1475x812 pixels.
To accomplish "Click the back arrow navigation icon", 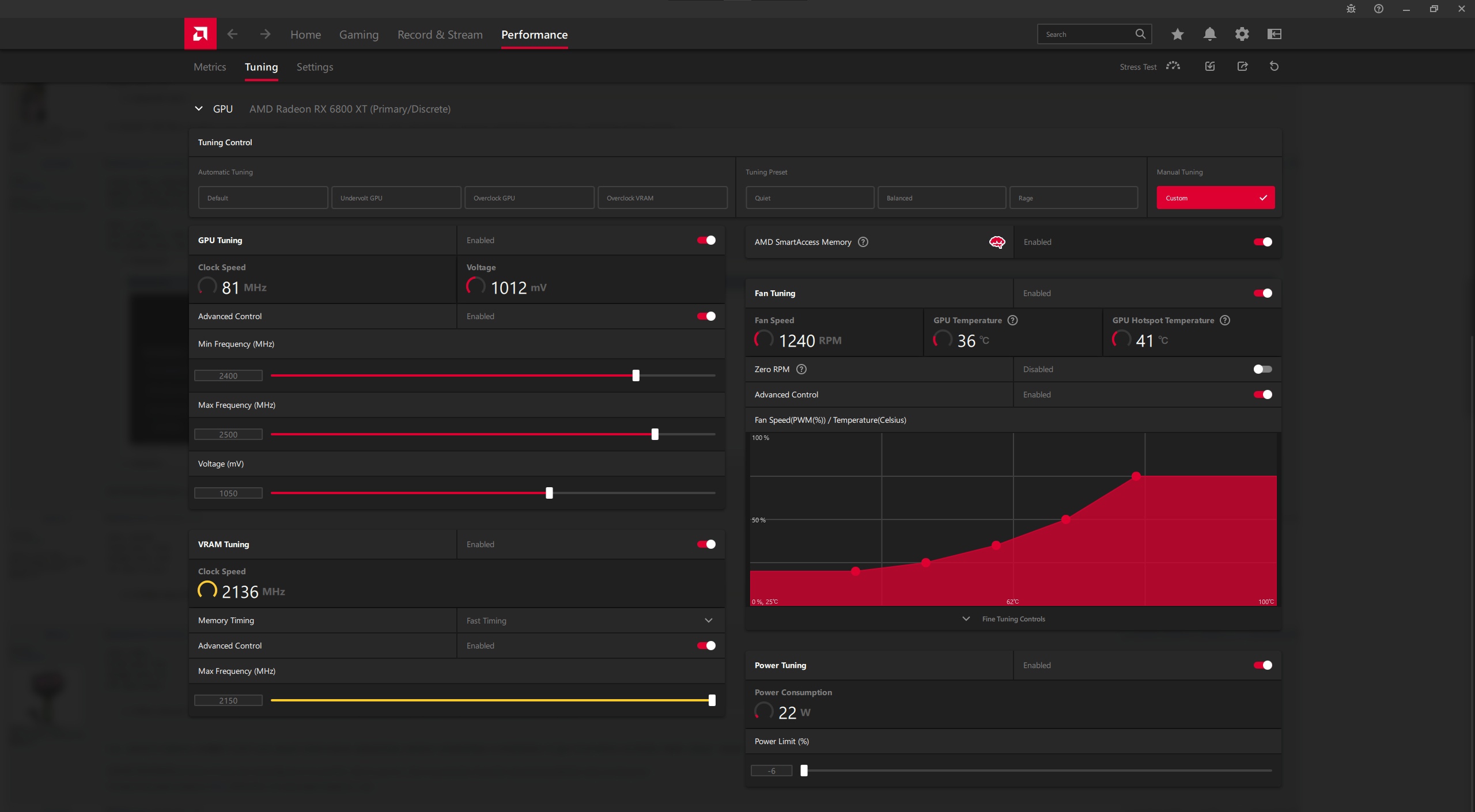I will (232, 34).
